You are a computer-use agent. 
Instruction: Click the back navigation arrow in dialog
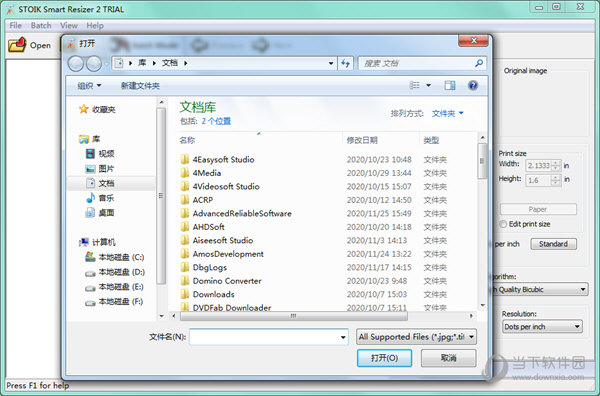tap(76, 64)
